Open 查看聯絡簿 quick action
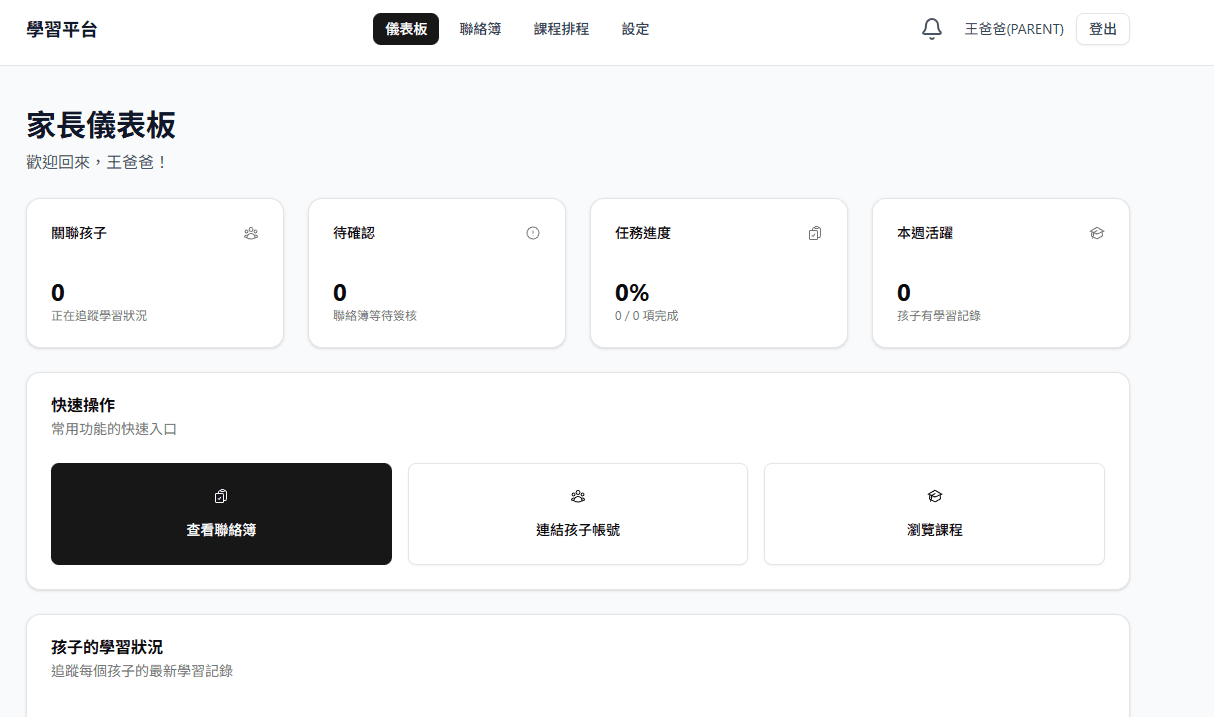1214x717 pixels. (x=221, y=514)
